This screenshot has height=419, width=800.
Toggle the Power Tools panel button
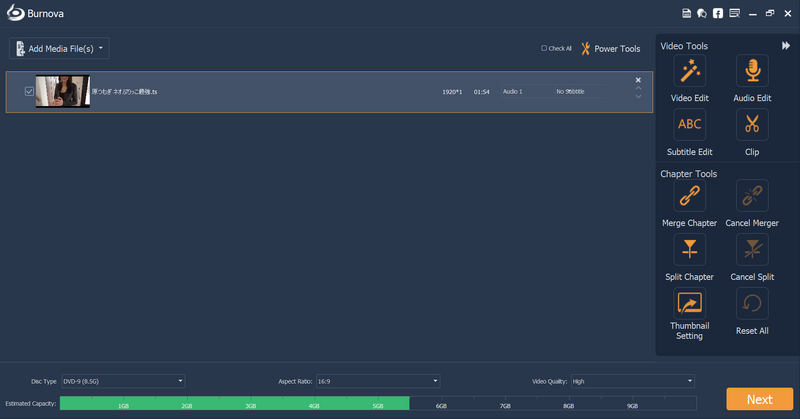610,48
